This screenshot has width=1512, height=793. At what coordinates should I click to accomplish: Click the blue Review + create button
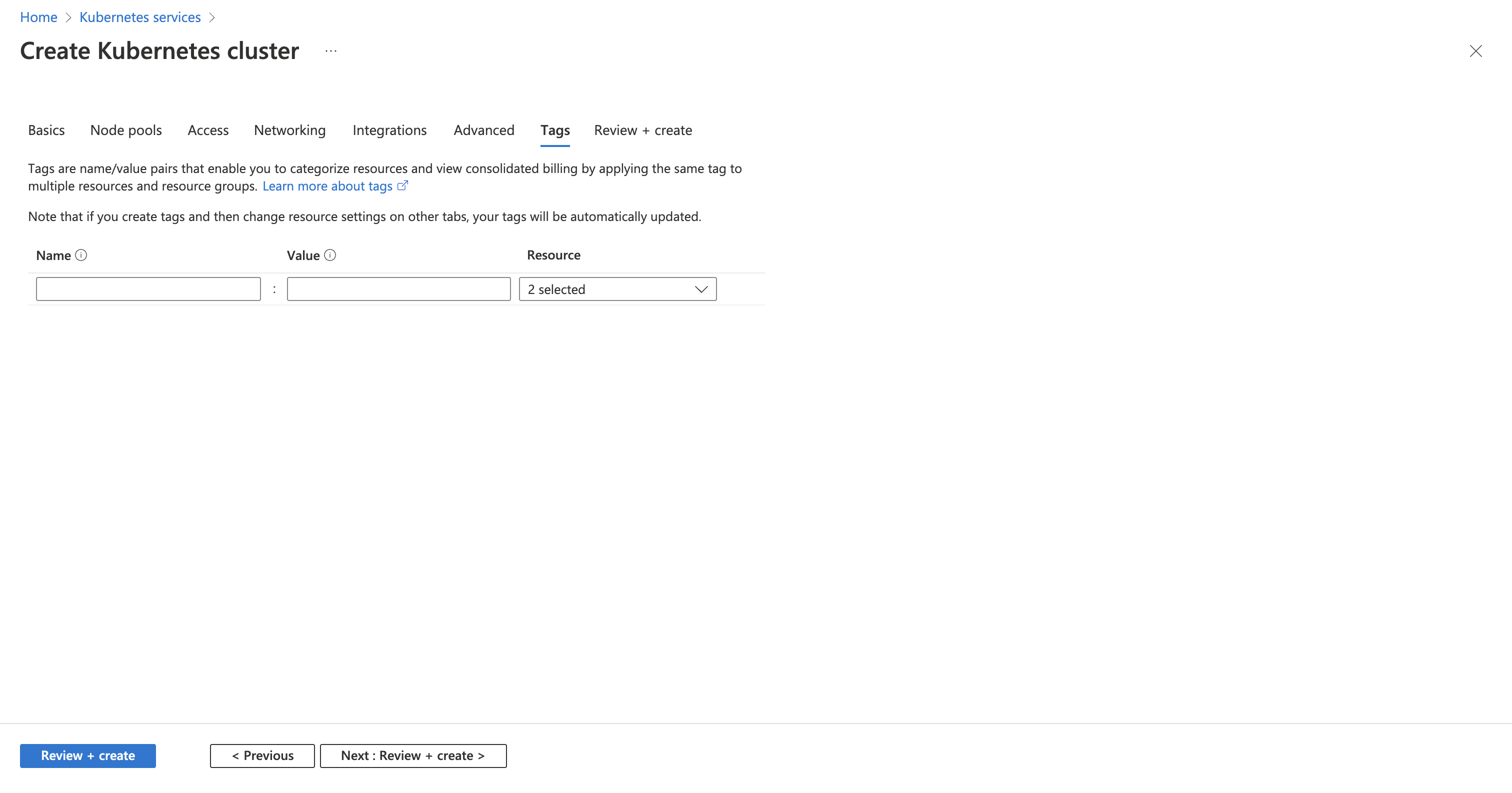(x=88, y=756)
